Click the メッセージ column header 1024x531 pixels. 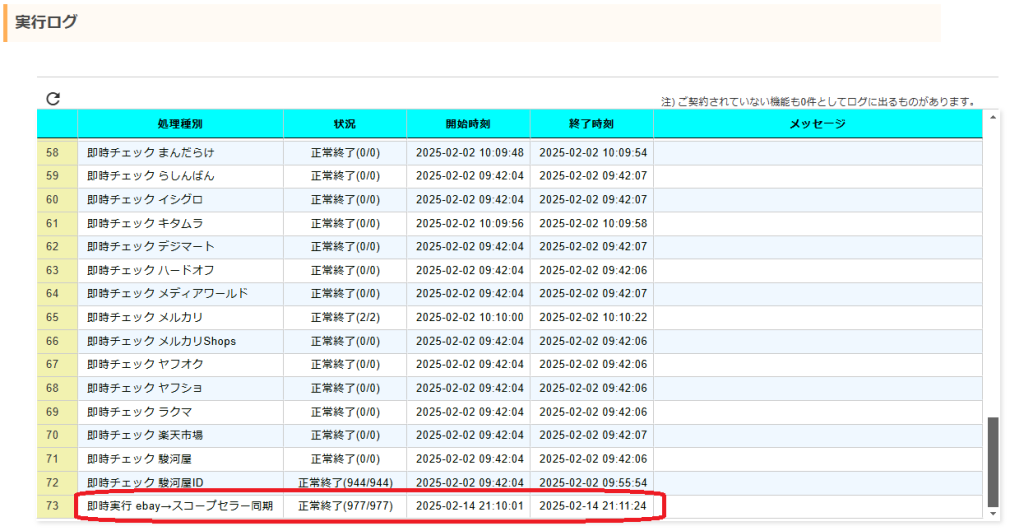[x=818, y=123]
